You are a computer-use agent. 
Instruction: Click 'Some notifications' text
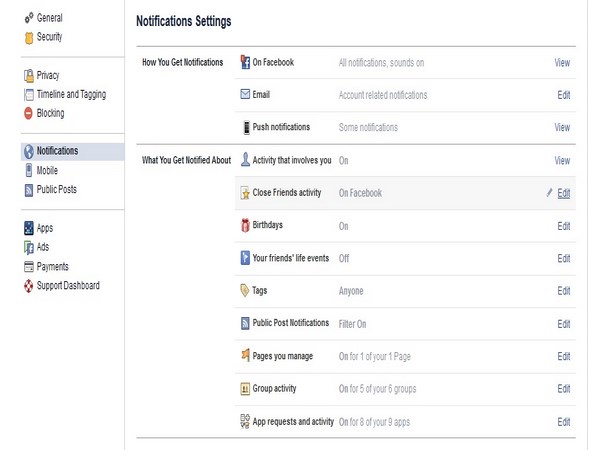[368, 127]
